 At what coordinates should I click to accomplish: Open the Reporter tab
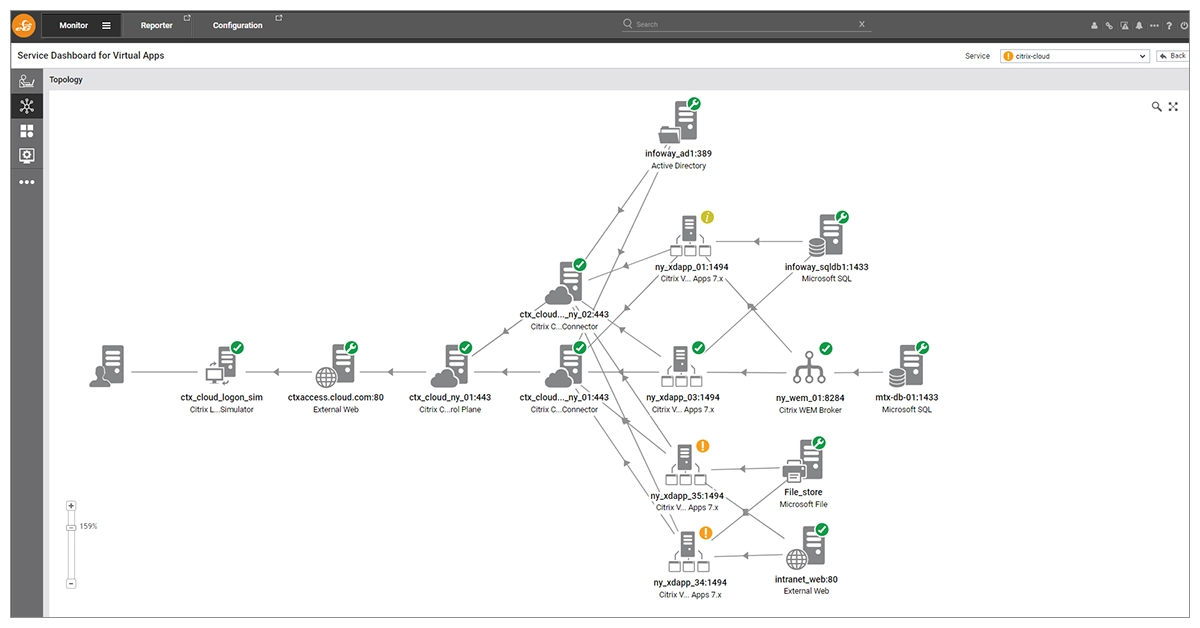(156, 26)
